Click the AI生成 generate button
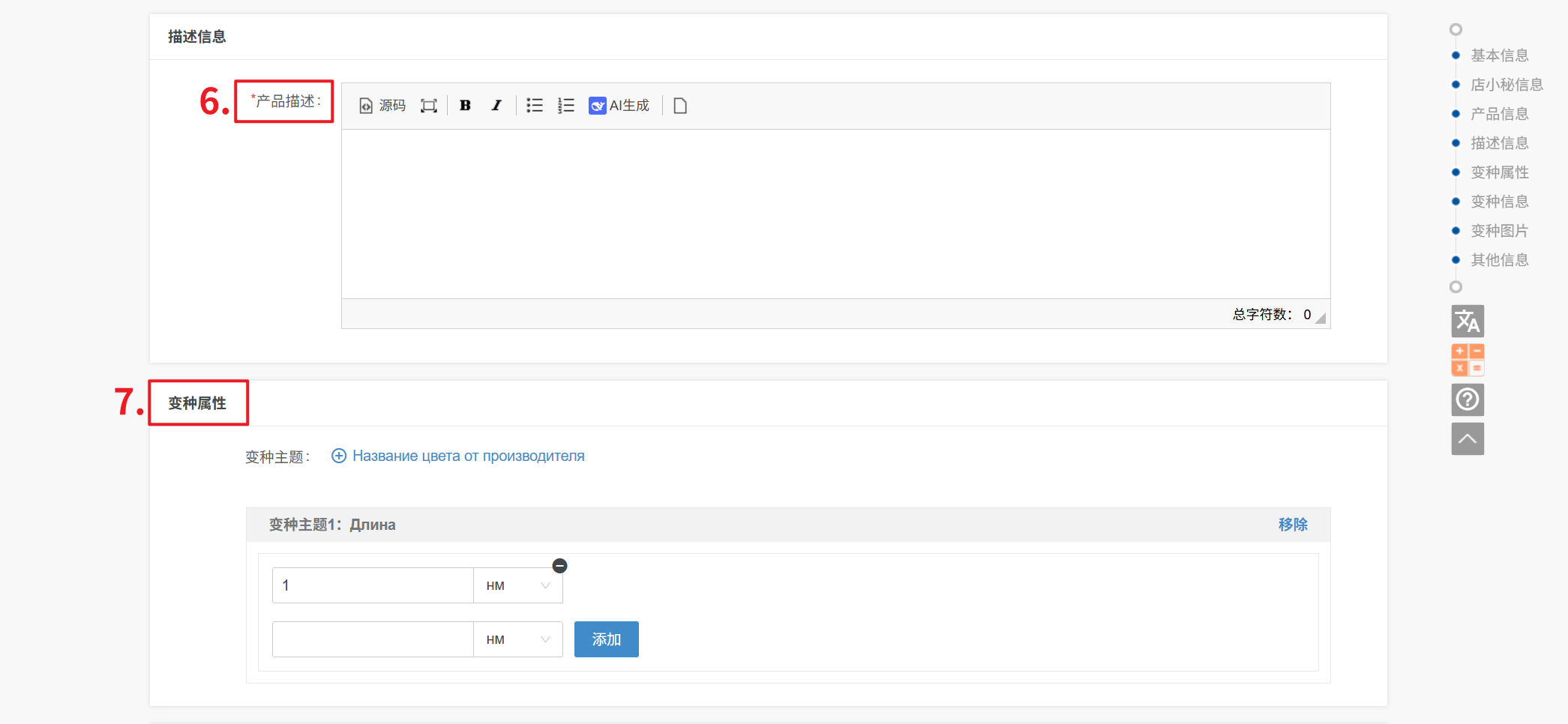This screenshot has width=1568, height=724. tap(619, 106)
